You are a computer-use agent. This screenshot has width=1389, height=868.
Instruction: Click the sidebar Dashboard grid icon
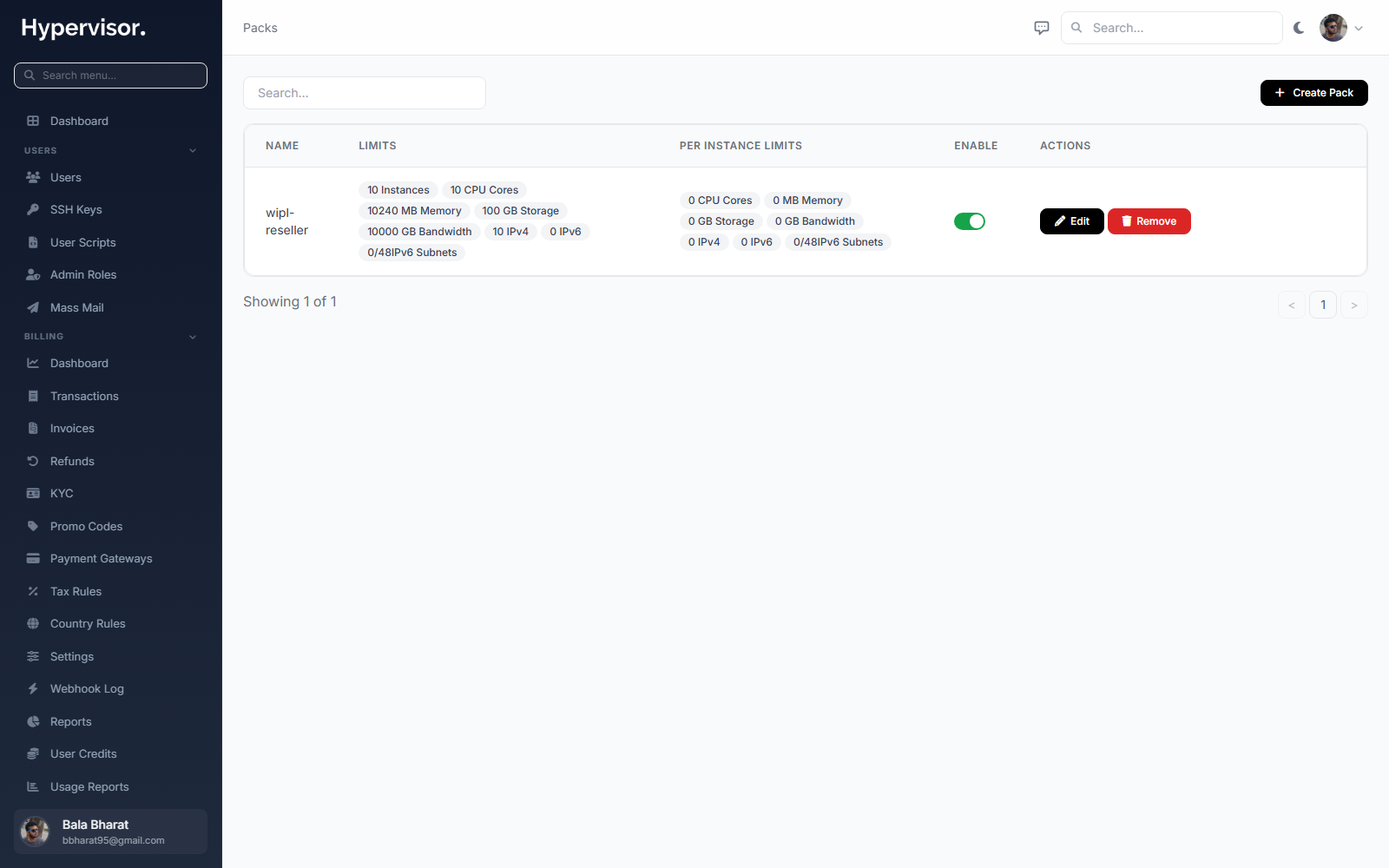coord(33,121)
